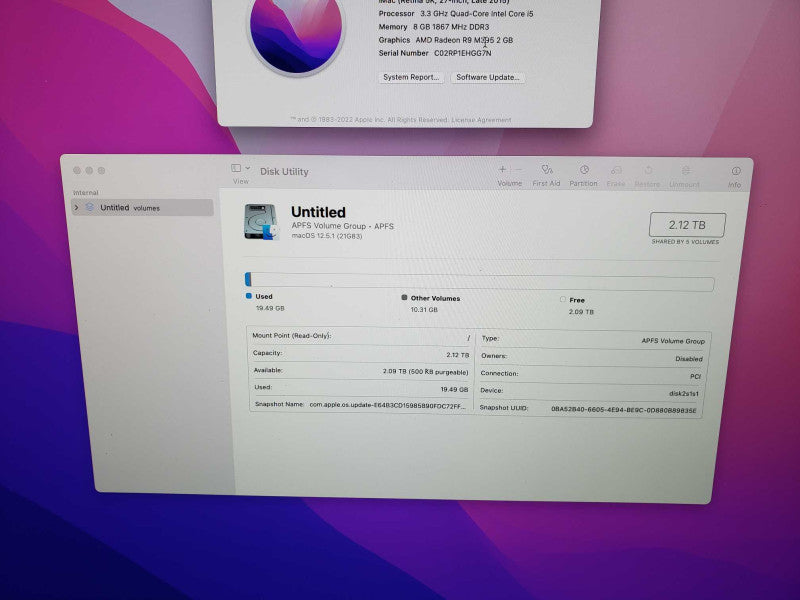
Task: Click the Connection PCI value
Action: pyautogui.click(x=695, y=377)
